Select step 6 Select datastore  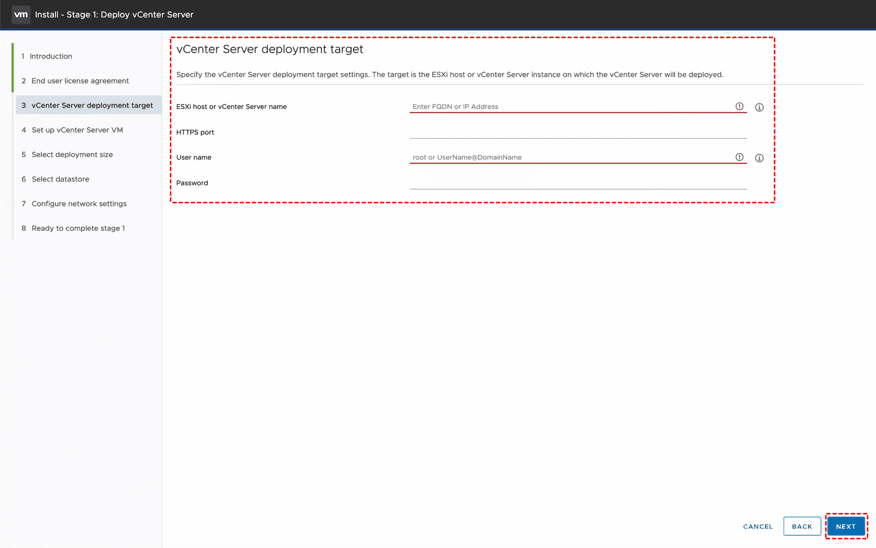[x=55, y=179]
